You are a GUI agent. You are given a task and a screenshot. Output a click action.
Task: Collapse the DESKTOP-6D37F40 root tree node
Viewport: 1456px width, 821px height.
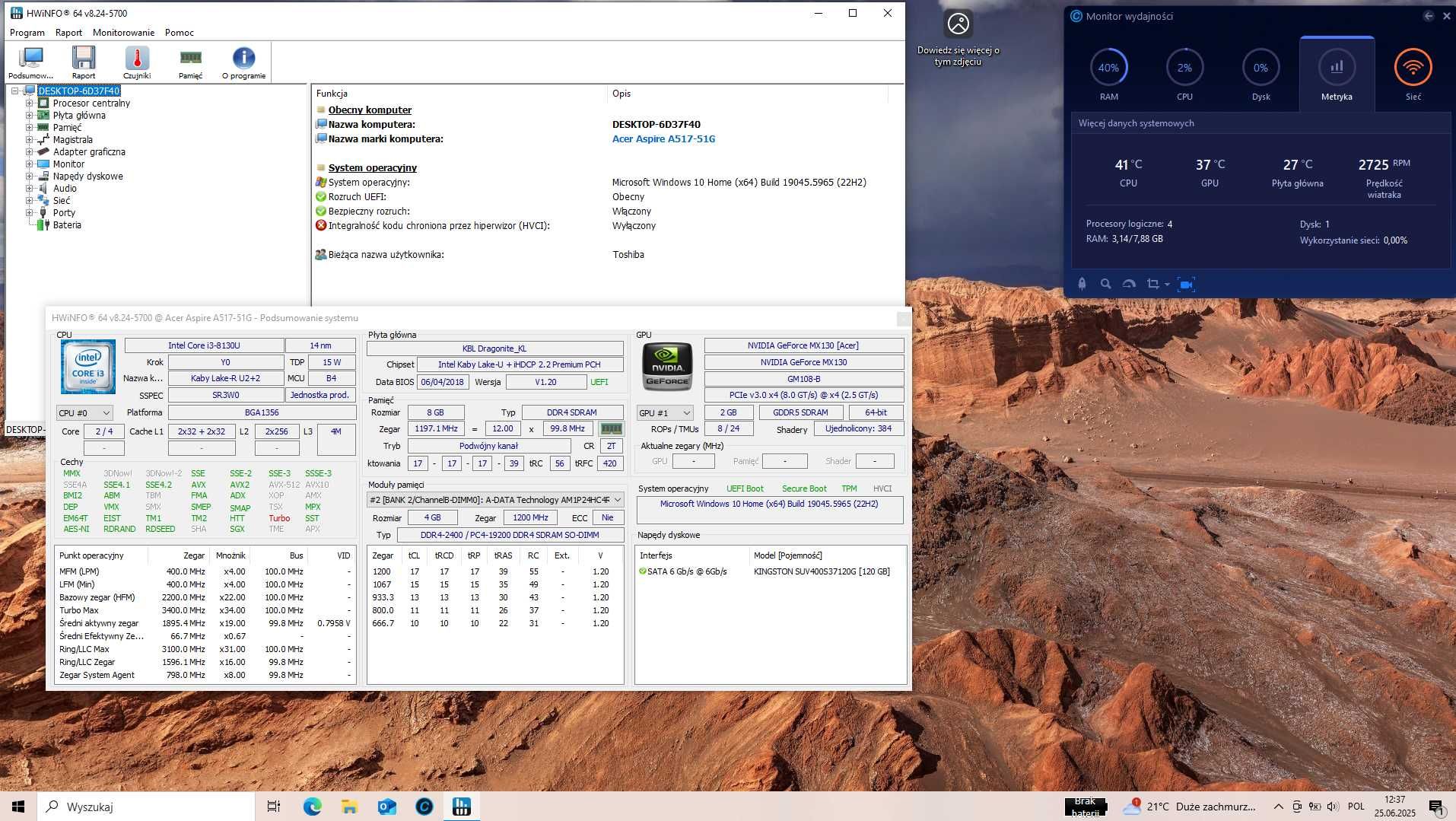[14, 91]
